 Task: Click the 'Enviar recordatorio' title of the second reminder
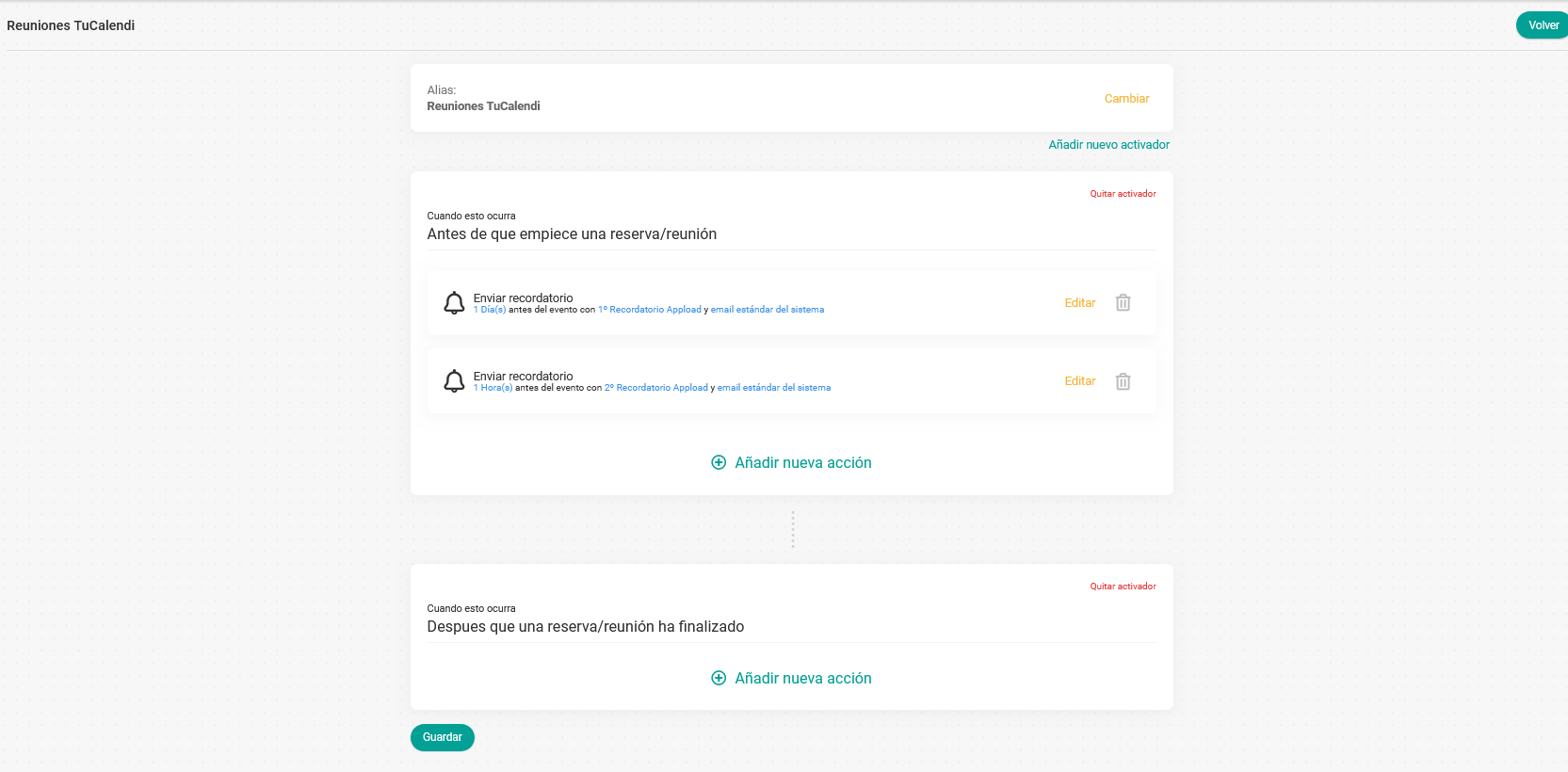pyautogui.click(x=523, y=376)
